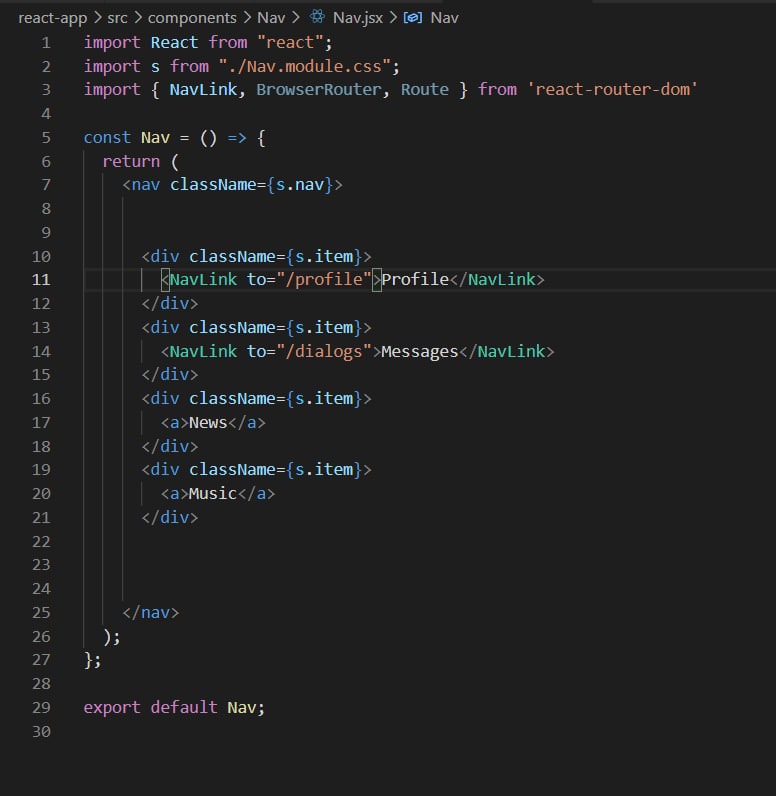Click line number 29 in the gutter
The image size is (776, 796).
pyautogui.click(x=41, y=707)
